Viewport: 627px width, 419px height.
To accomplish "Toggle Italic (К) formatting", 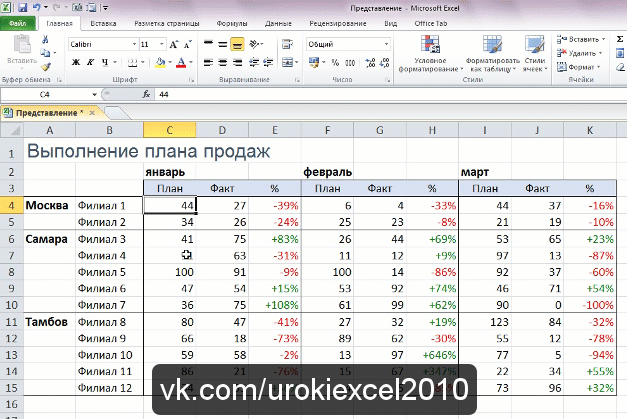I will click(x=91, y=62).
